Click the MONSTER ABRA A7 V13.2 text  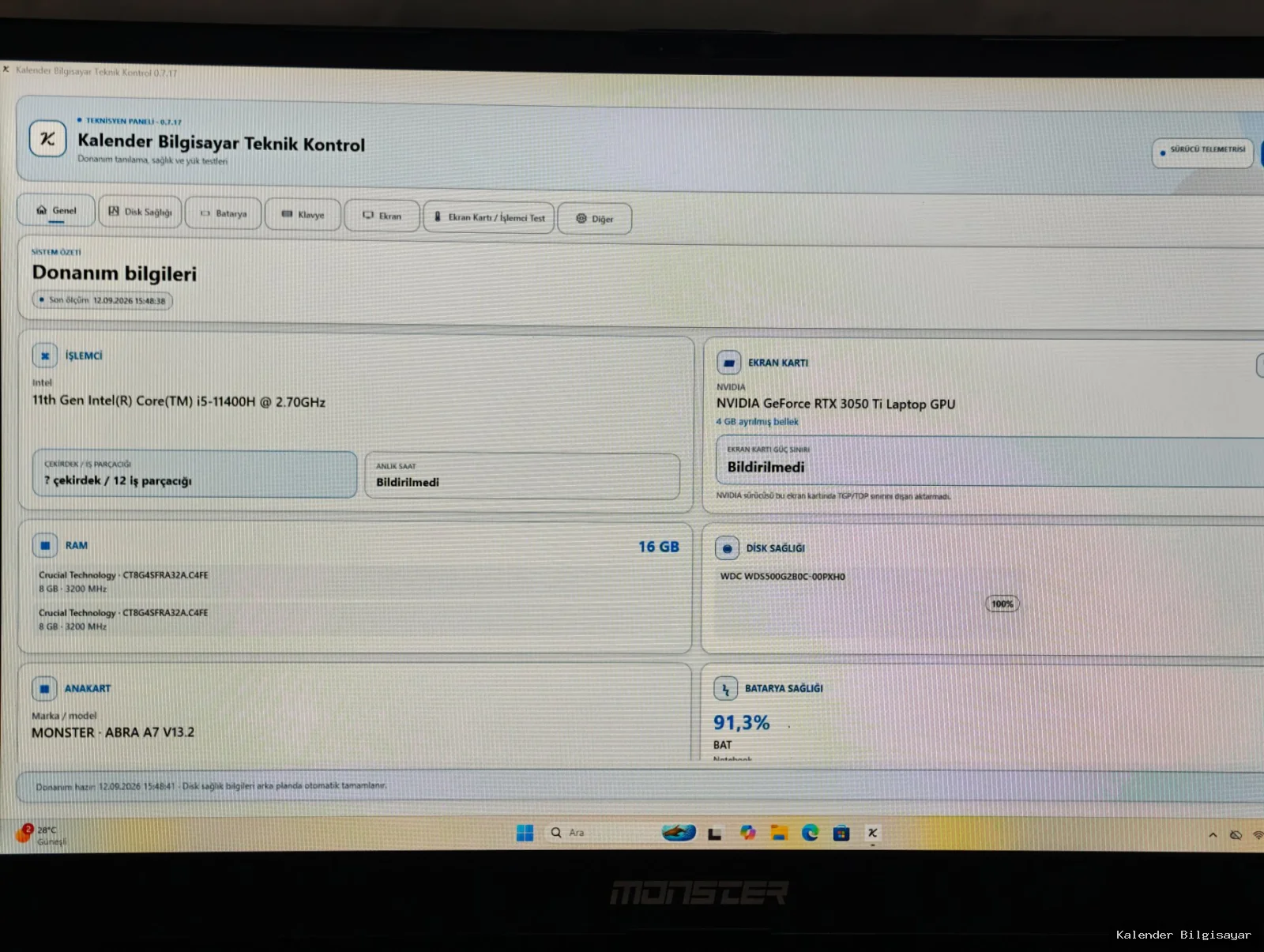point(113,733)
